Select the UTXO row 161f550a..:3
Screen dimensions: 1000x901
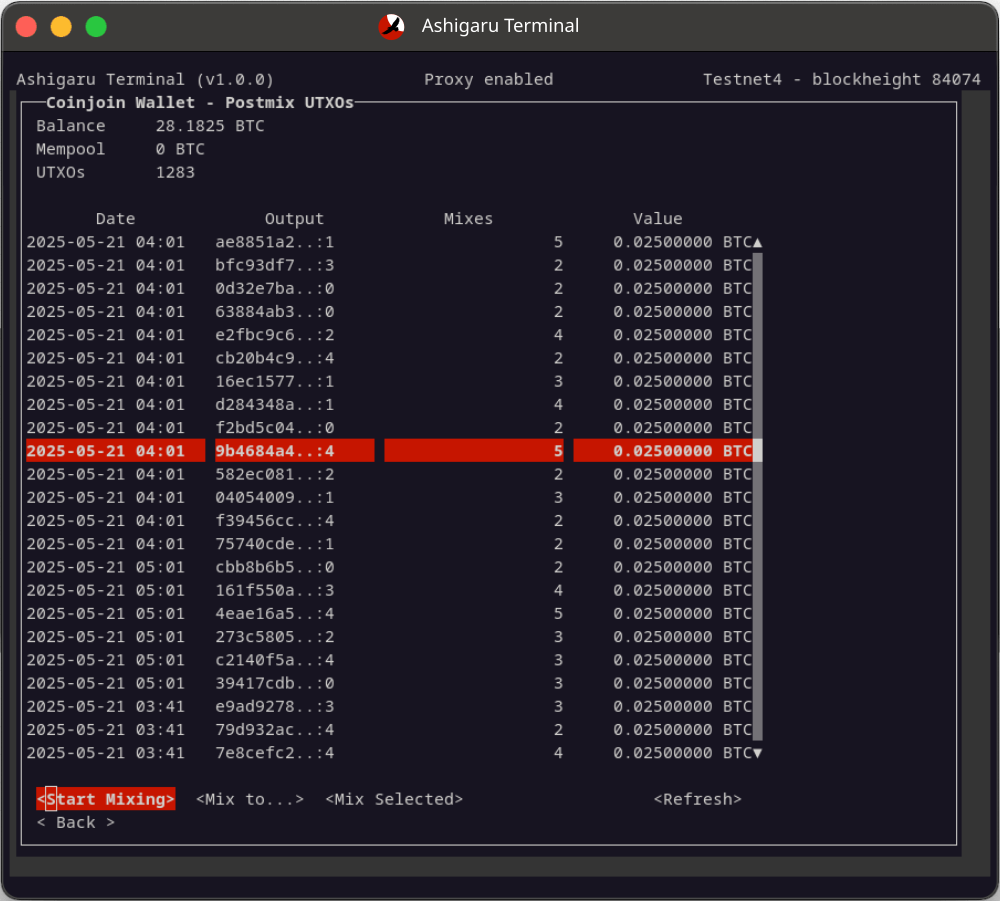pyautogui.click(x=390, y=590)
